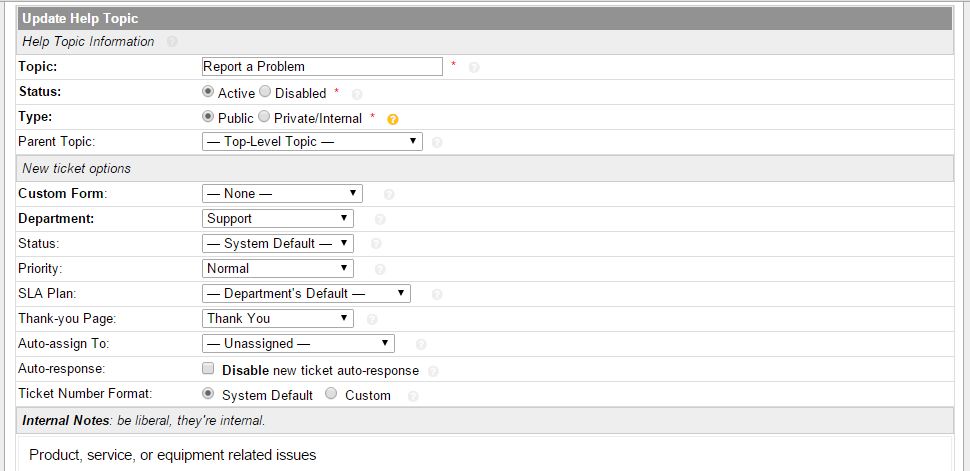Open the Parent Topic dropdown
Screen dimensions: 970x471
(312, 142)
